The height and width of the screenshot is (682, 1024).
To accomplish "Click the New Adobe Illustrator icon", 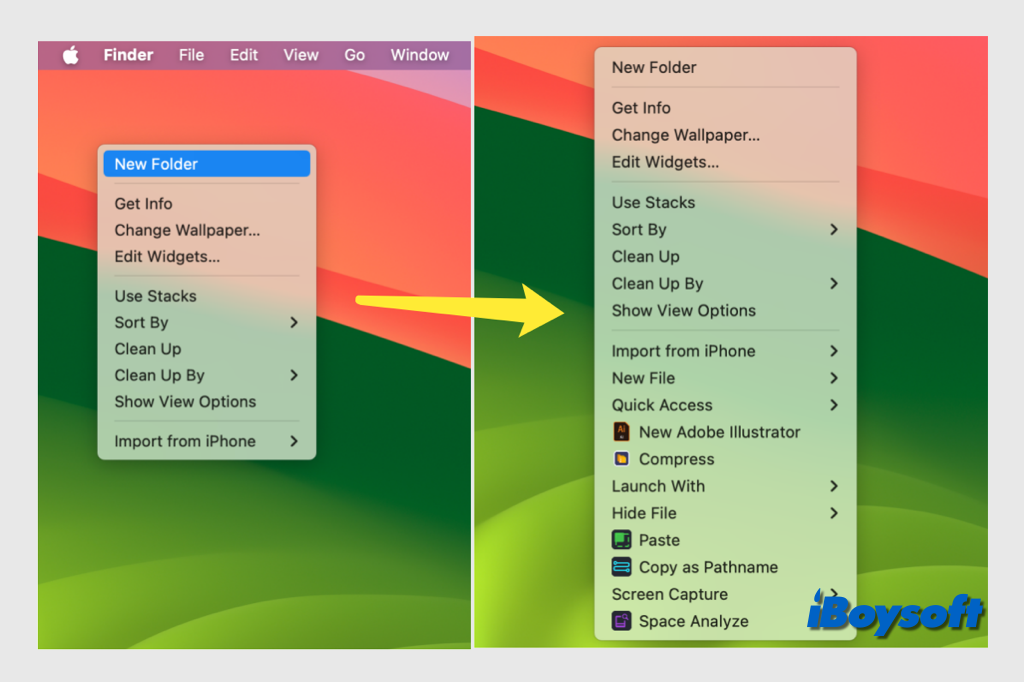I will coord(622,432).
